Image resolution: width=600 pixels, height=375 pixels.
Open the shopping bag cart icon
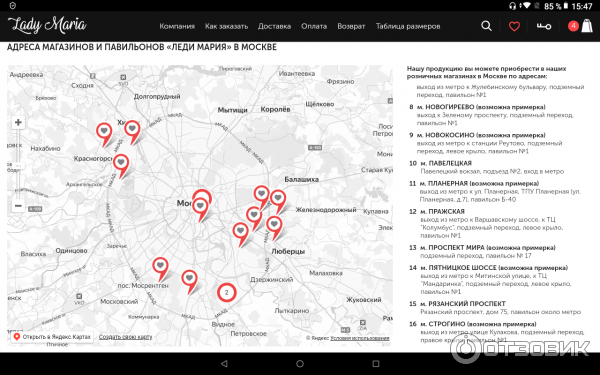pyautogui.click(x=587, y=26)
